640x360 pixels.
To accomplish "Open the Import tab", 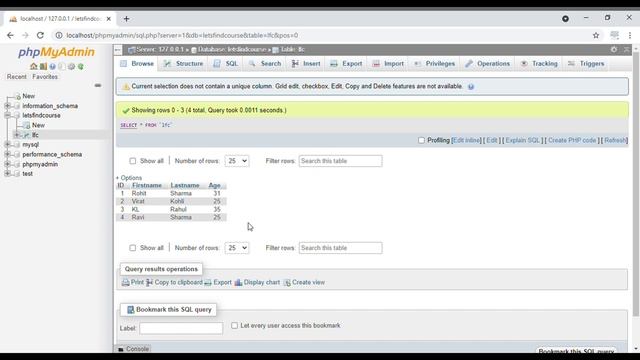I will pos(388,64).
